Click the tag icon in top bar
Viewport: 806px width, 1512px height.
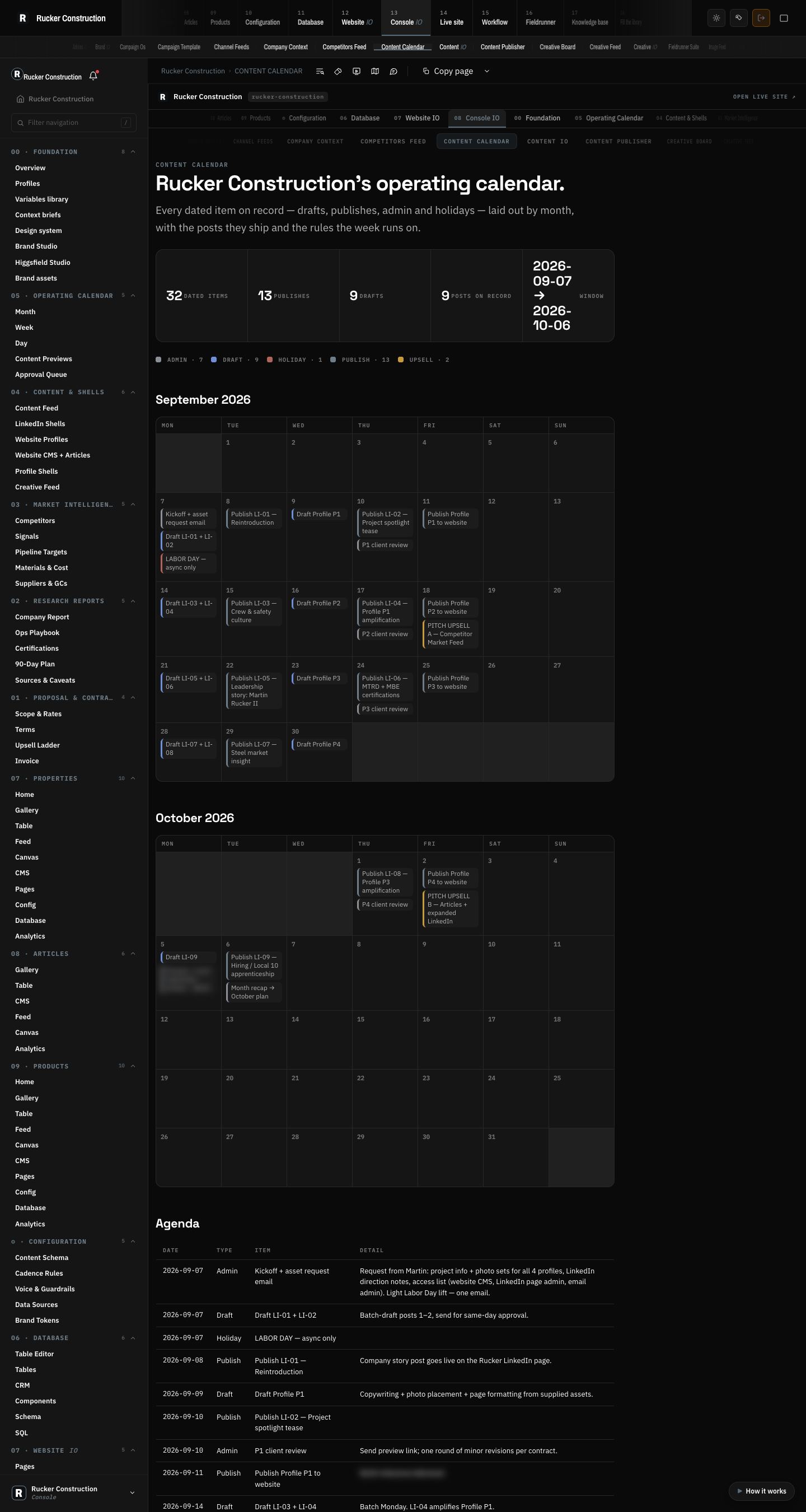(738, 18)
